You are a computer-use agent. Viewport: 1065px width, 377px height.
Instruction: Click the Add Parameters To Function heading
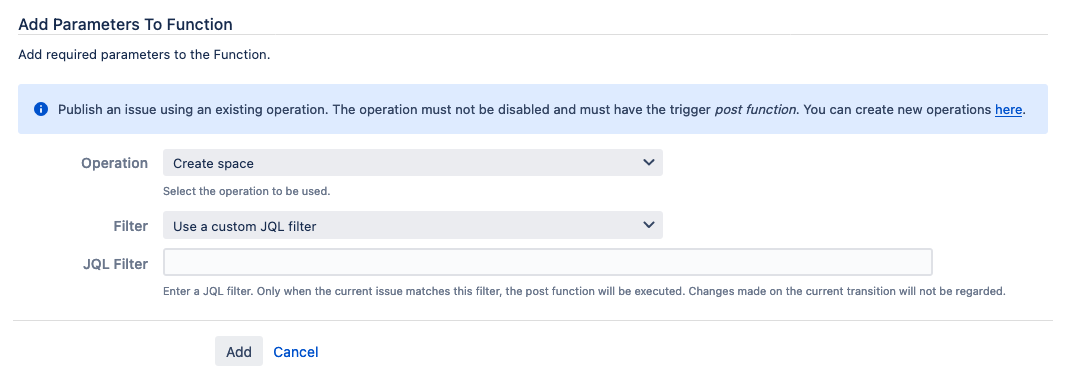click(126, 24)
